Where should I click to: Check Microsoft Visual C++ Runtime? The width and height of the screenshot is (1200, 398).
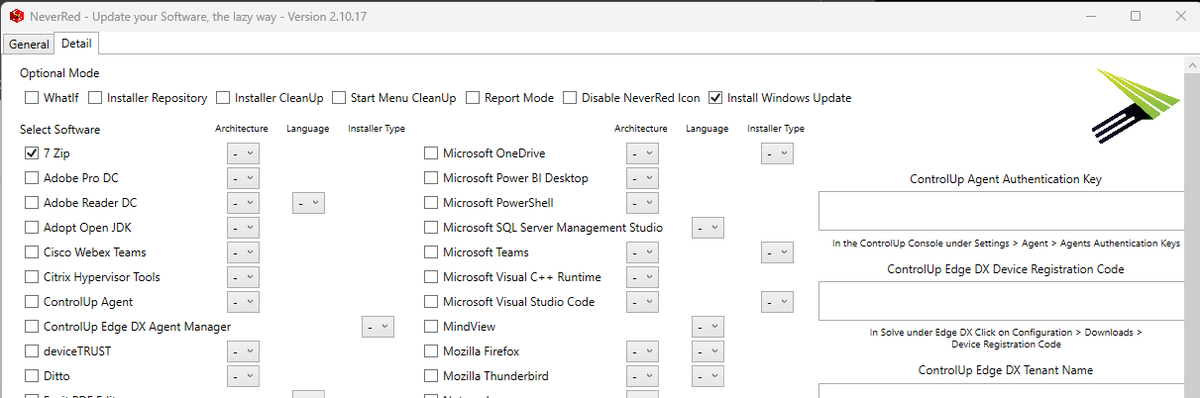pos(431,277)
